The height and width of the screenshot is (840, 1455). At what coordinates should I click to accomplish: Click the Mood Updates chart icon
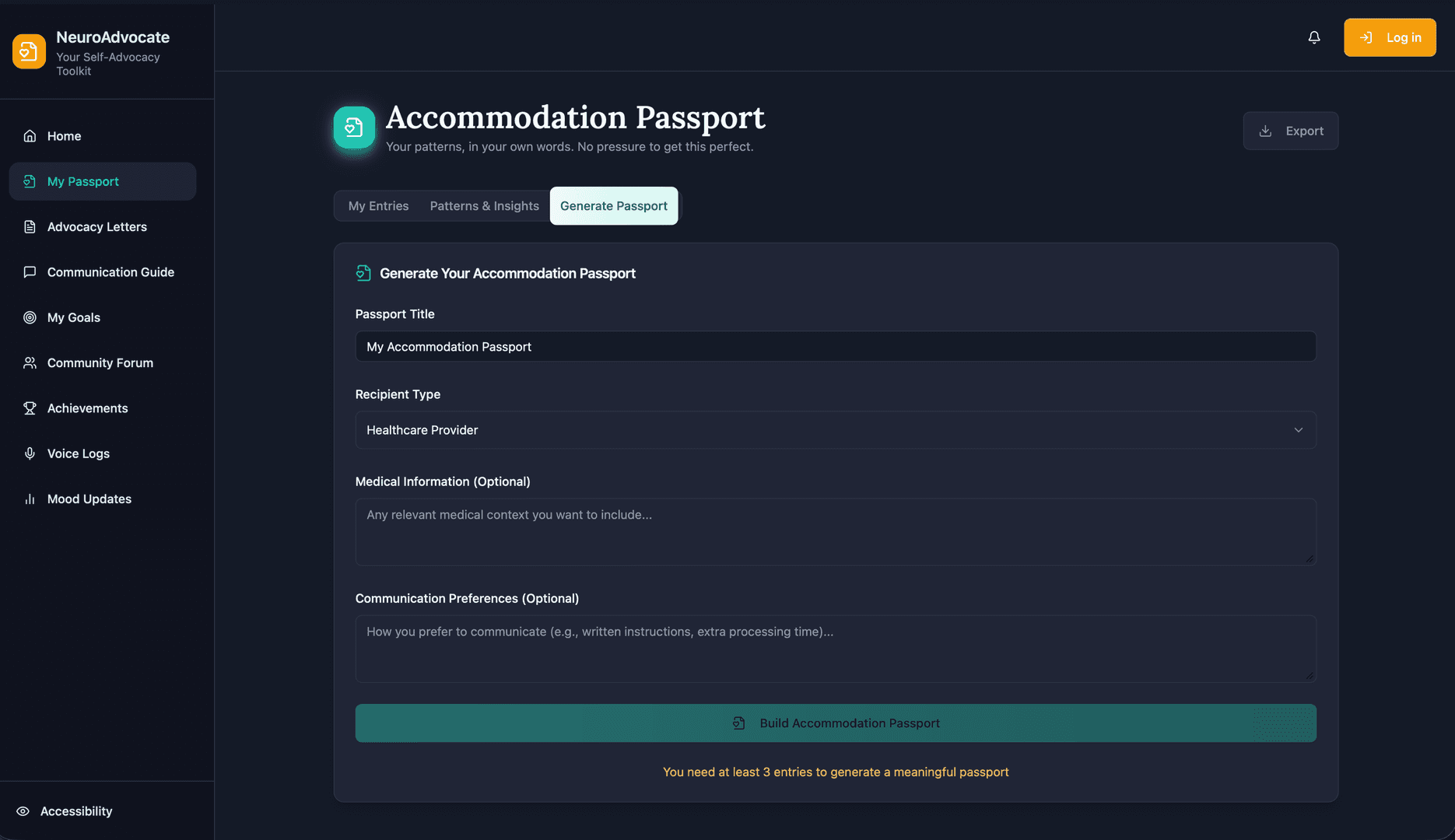click(30, 499)
